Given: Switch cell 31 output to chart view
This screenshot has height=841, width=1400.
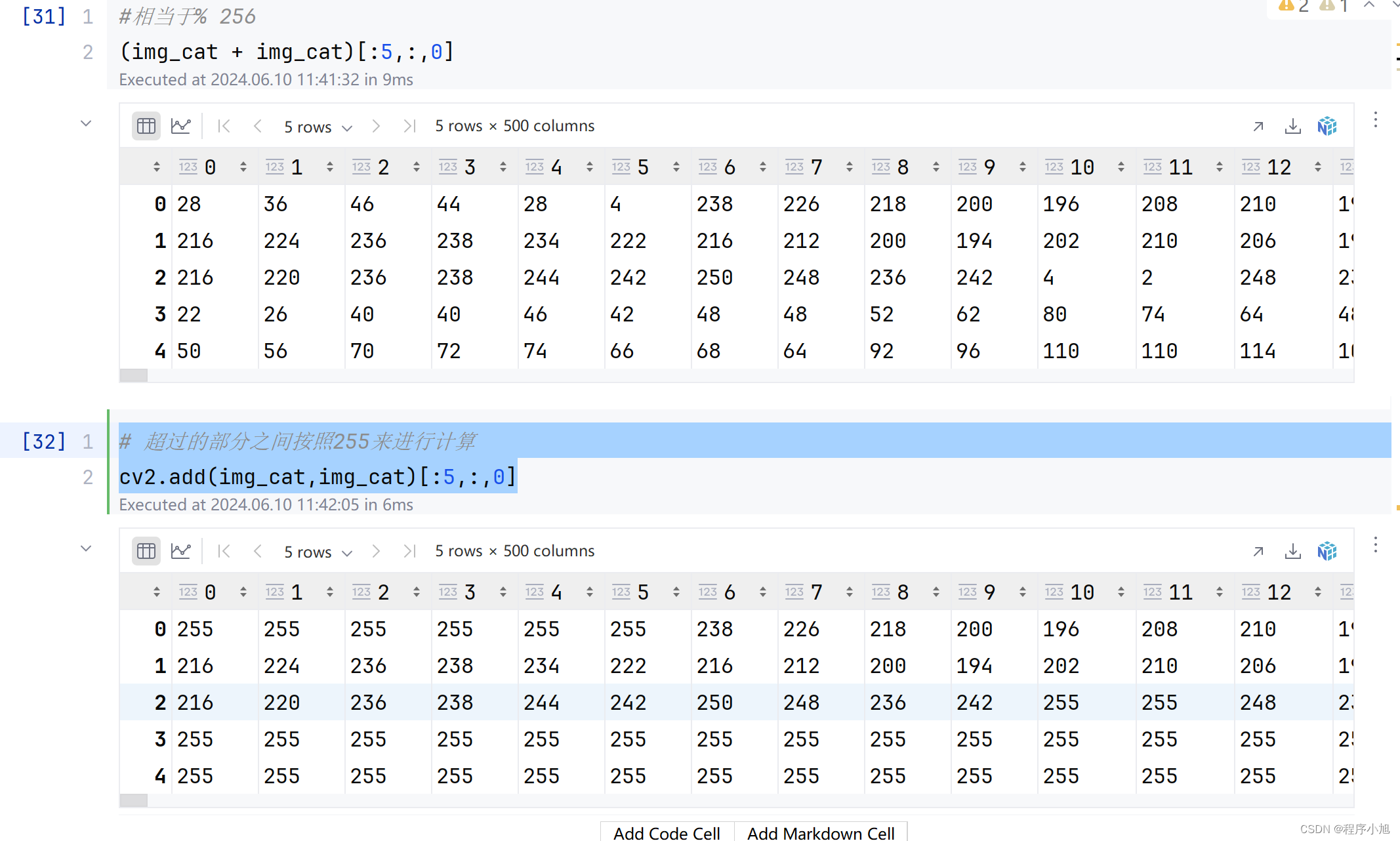Looking at the screenshot, I should (x=180, y=126).
